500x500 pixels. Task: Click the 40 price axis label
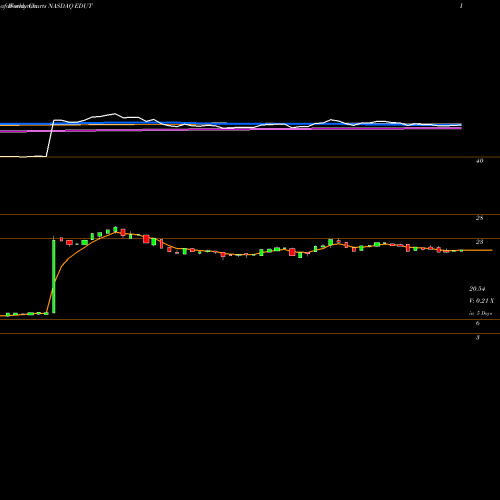479,161
